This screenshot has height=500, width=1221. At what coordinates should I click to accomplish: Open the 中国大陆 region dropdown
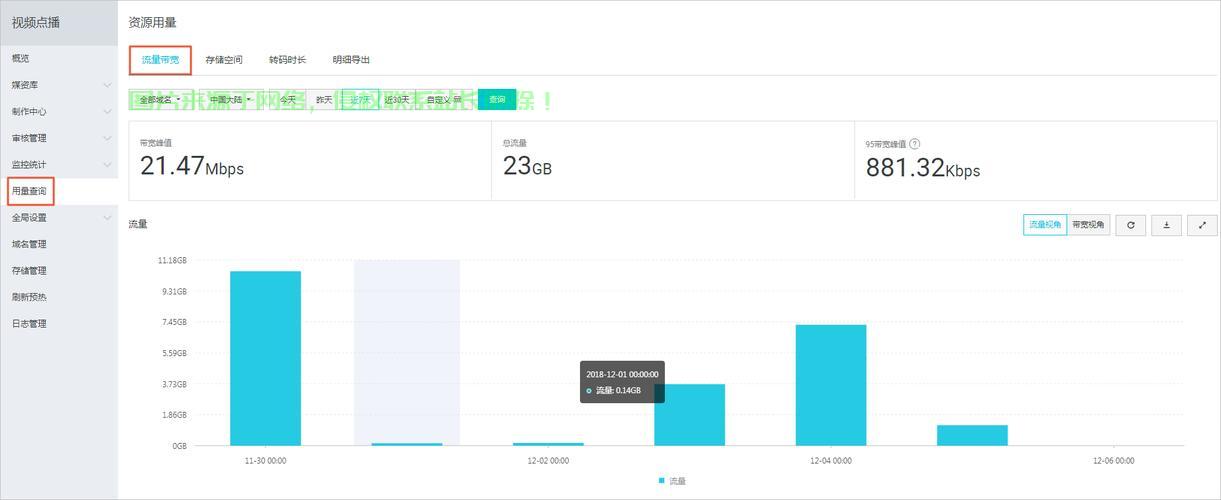pos(230,100)
